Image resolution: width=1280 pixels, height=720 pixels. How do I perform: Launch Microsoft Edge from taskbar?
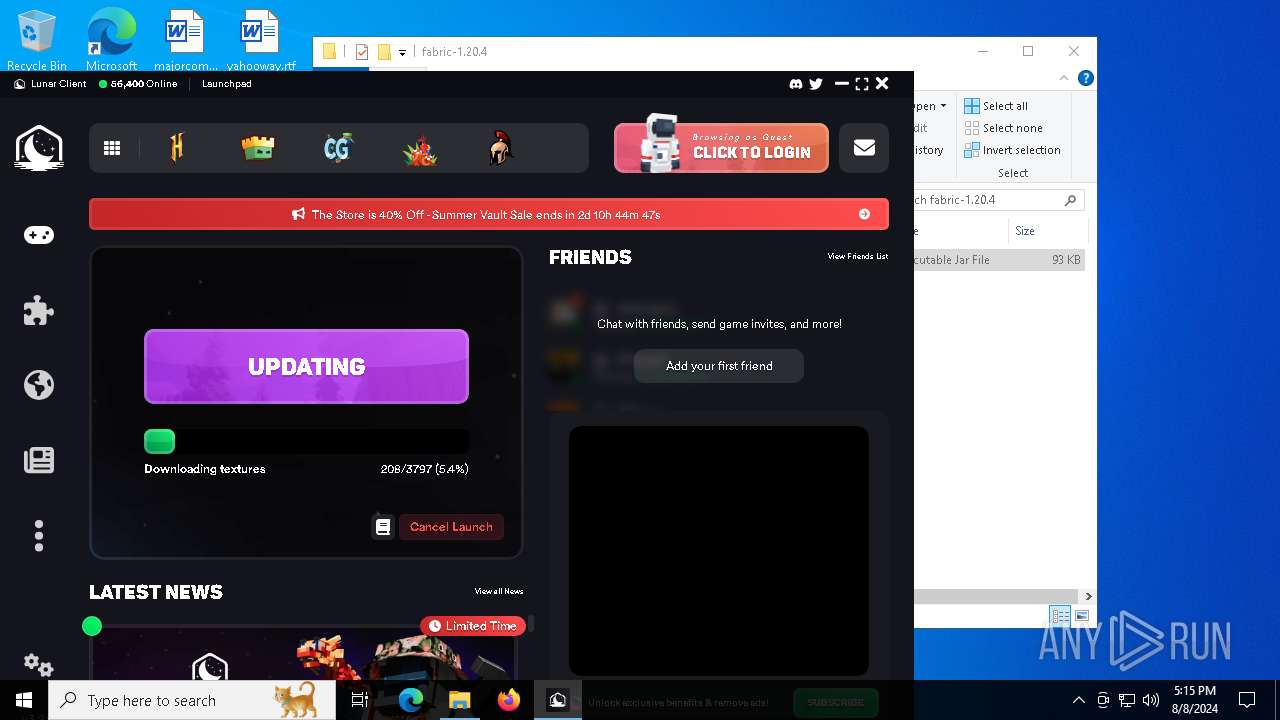(411, 700)
